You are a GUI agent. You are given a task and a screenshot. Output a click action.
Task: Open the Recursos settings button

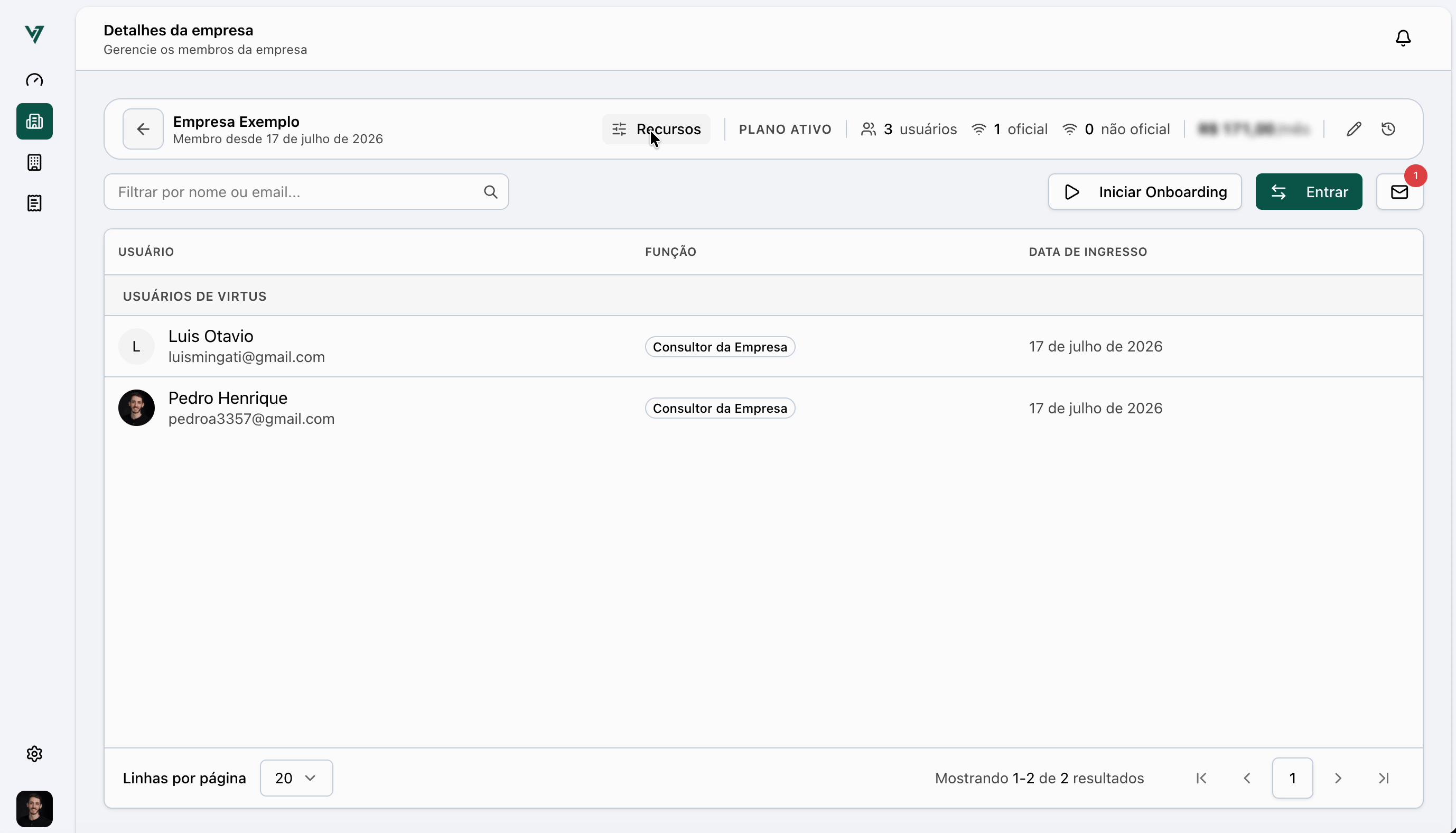click(656, 129)
